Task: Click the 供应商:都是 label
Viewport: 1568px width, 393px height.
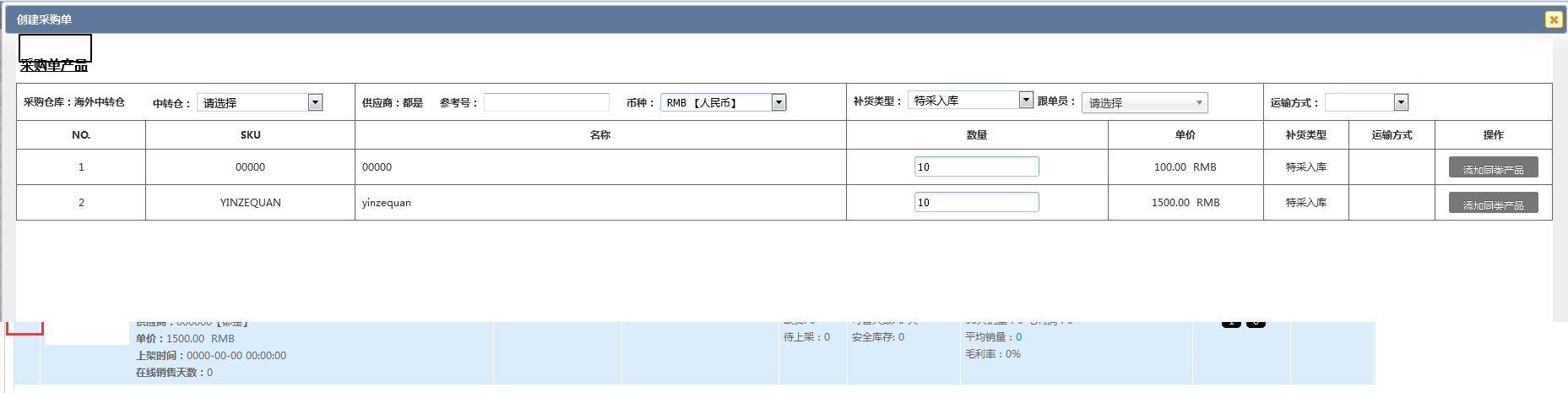Action: (393, 102)
